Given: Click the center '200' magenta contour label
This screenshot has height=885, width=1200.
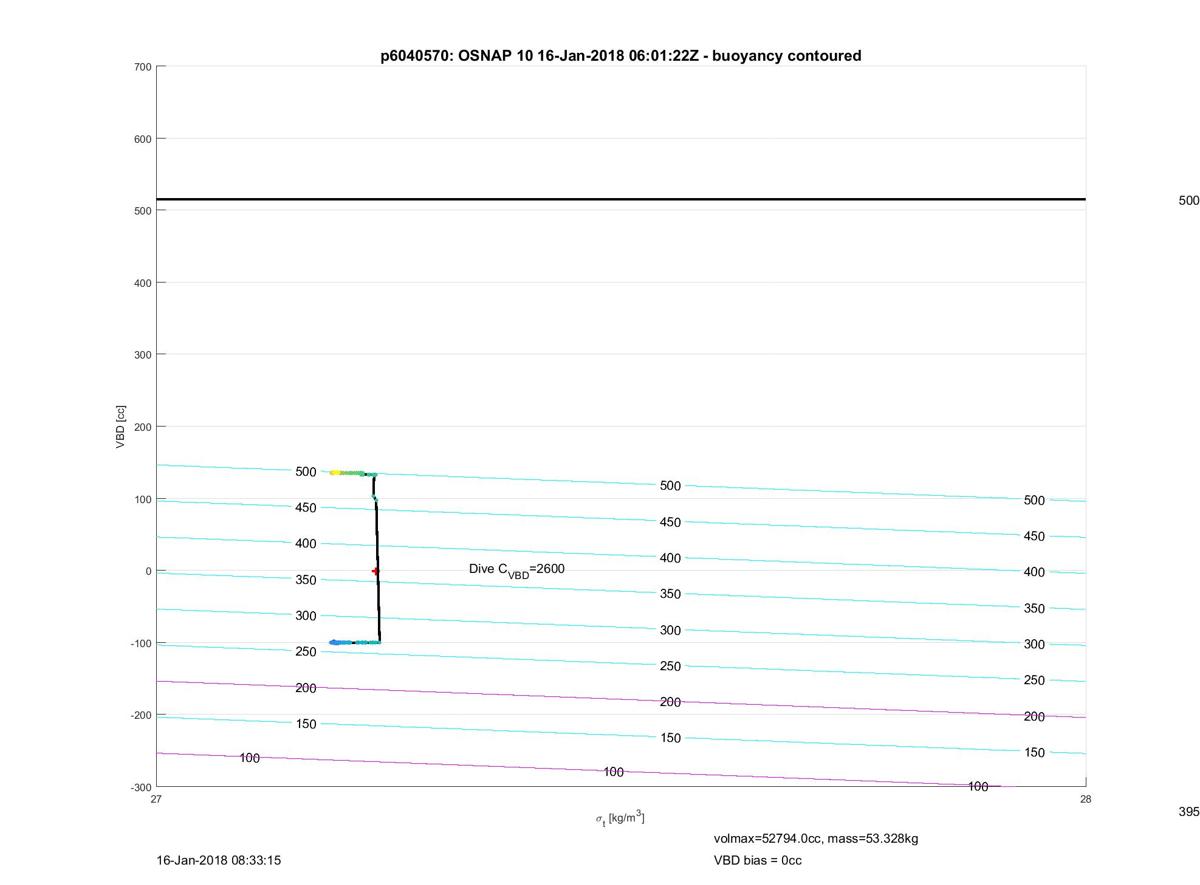Looking at the screenshot, I should (x=670, y=702).
